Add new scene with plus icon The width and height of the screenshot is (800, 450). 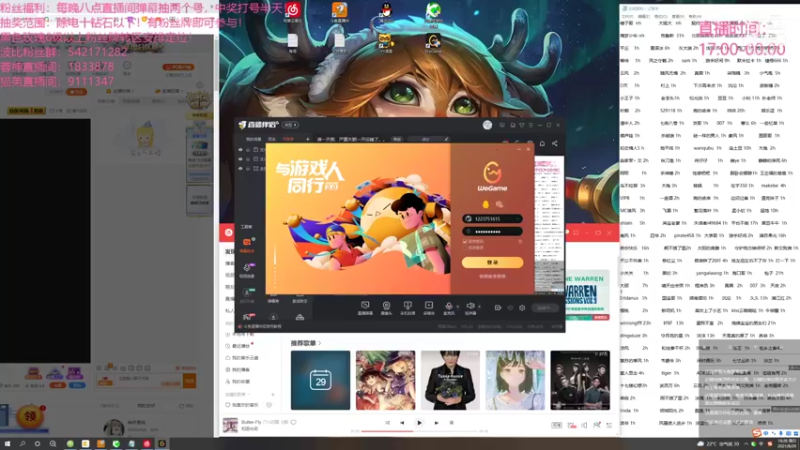pos(307,139)
